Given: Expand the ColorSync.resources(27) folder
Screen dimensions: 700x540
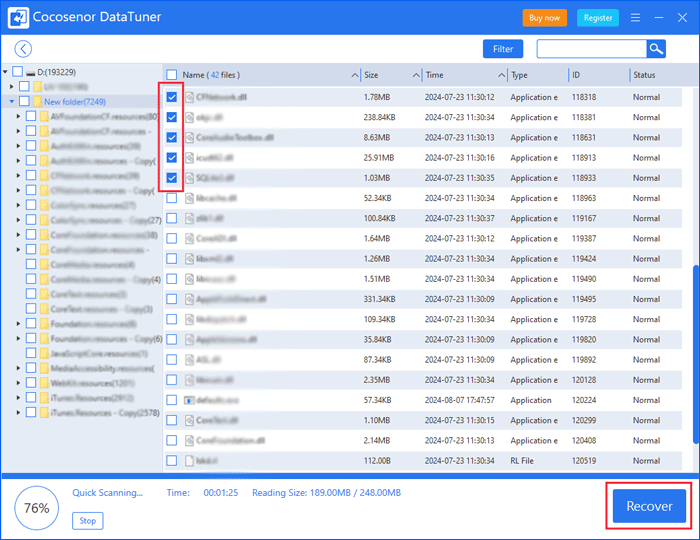Looking at the screenshot, I should (x=18, y=205).
